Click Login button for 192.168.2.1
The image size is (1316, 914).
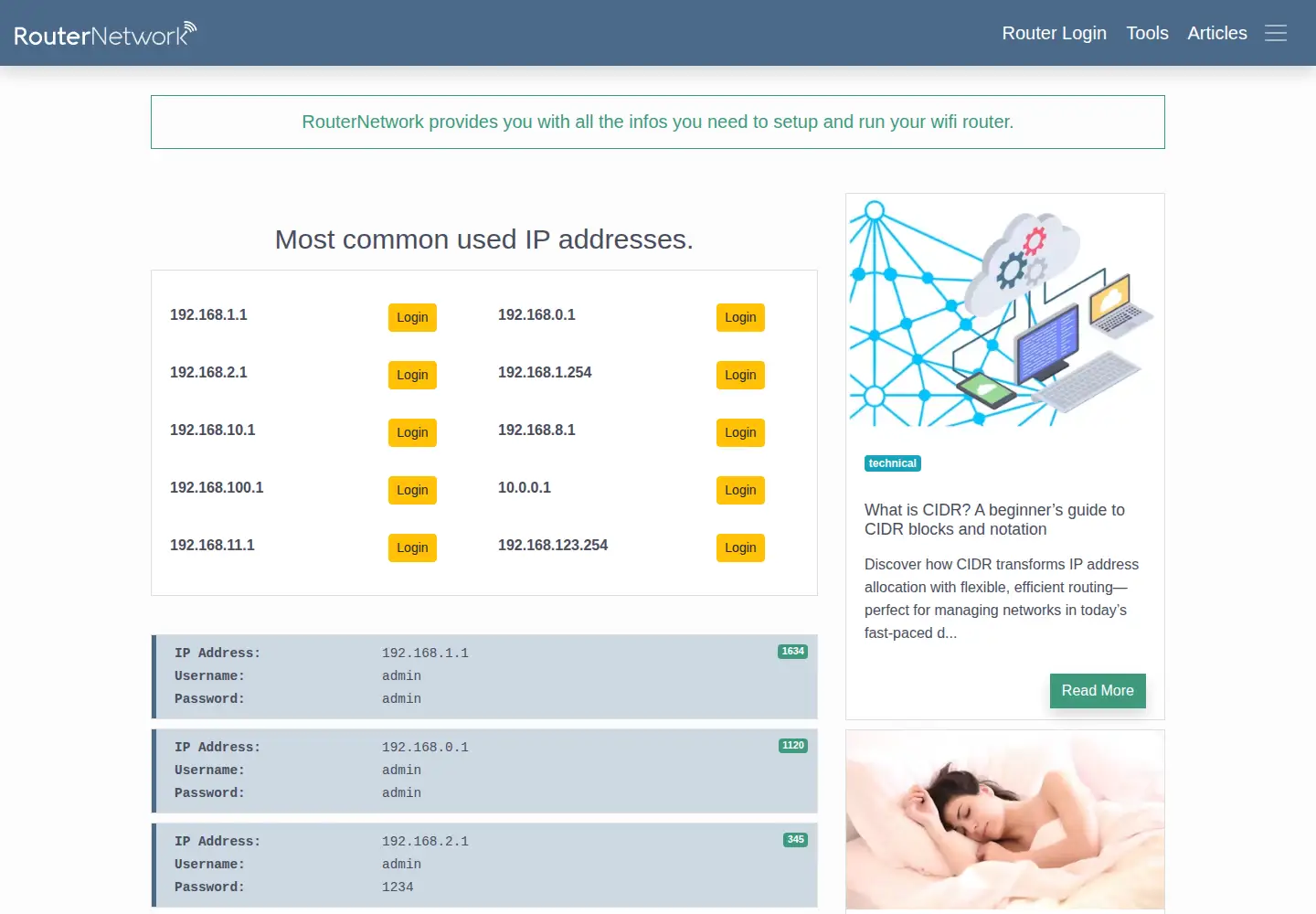(412, 375)
